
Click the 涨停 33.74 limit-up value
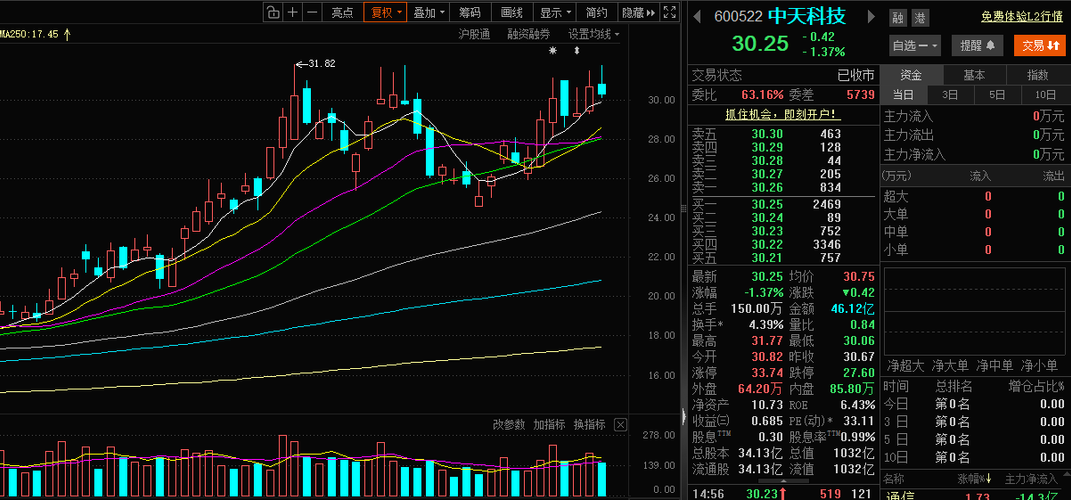[768, 373]
